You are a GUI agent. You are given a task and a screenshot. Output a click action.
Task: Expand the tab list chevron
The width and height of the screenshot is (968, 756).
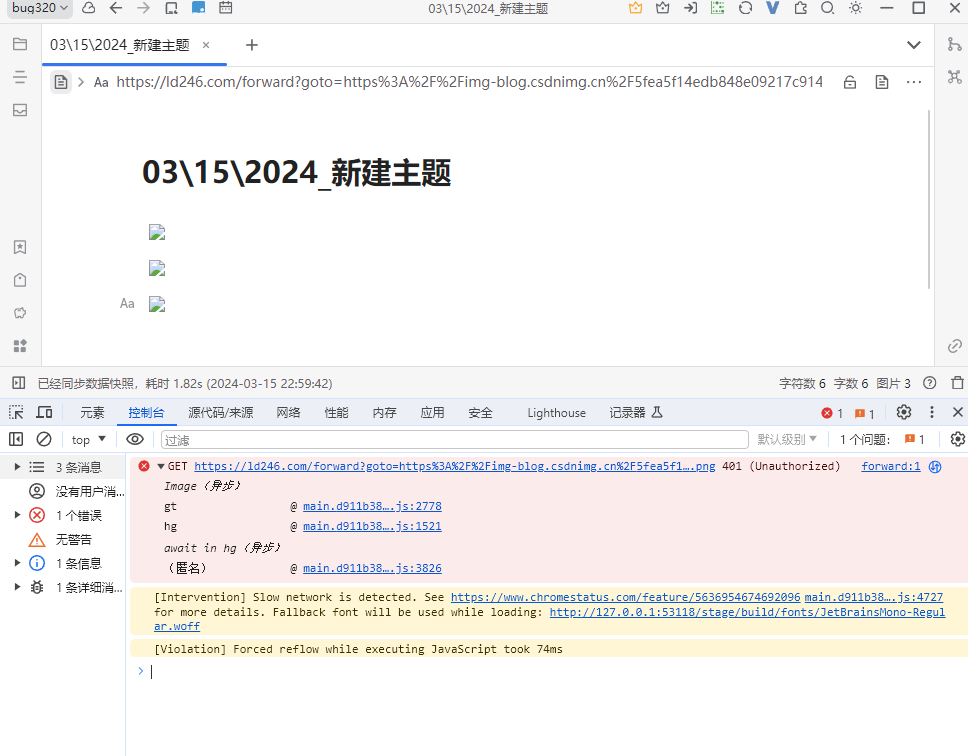[x=914, y=45]
